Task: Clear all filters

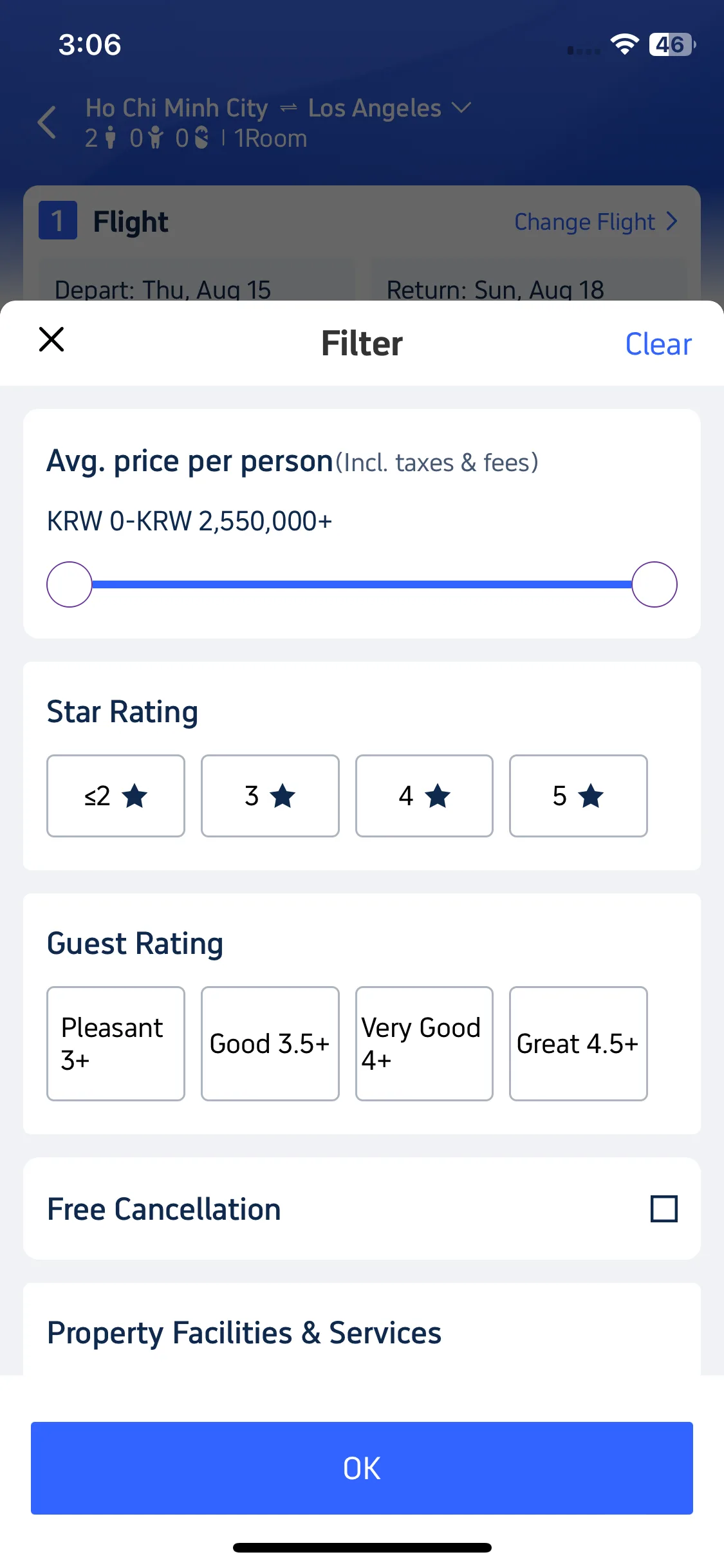Action: (x=658, y=344)
